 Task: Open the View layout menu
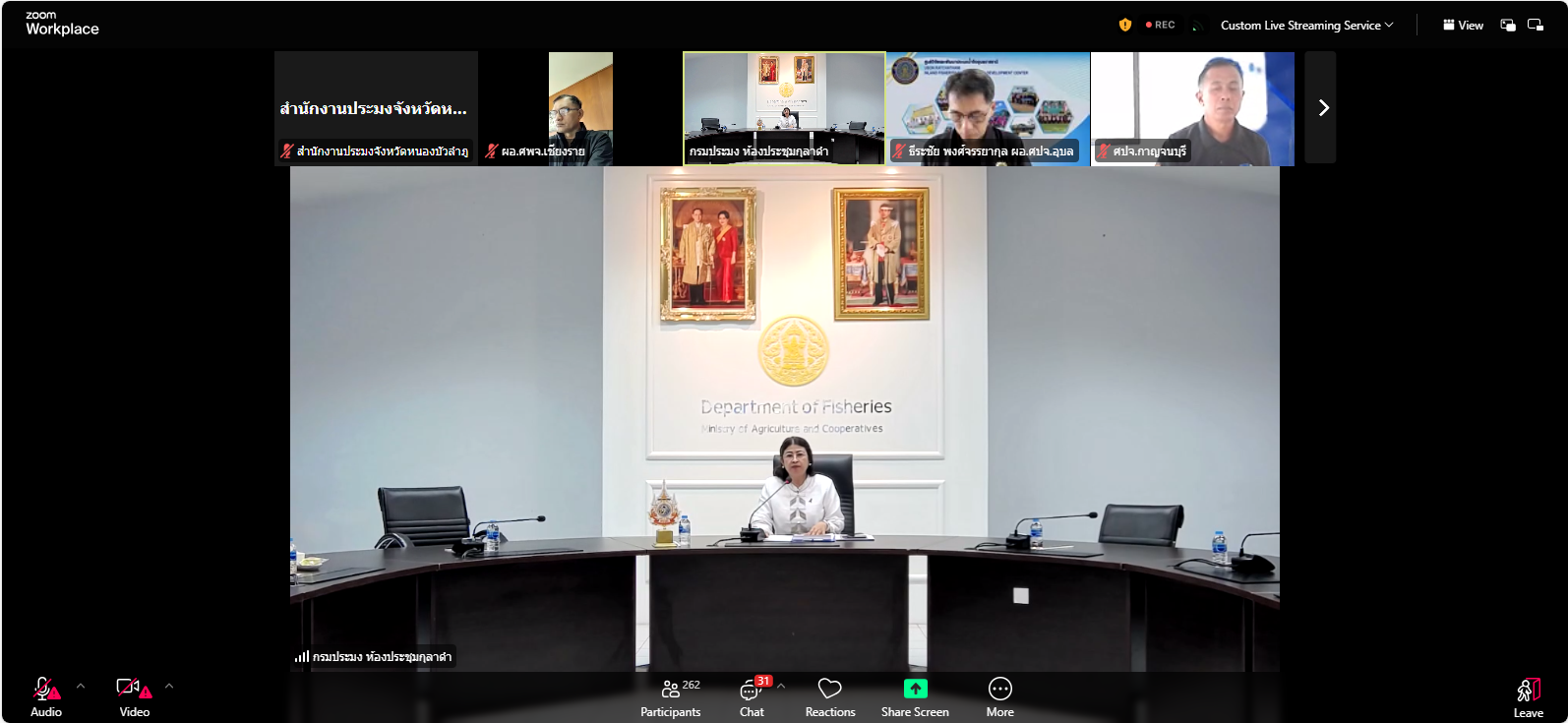click(x=1463, y=26)
